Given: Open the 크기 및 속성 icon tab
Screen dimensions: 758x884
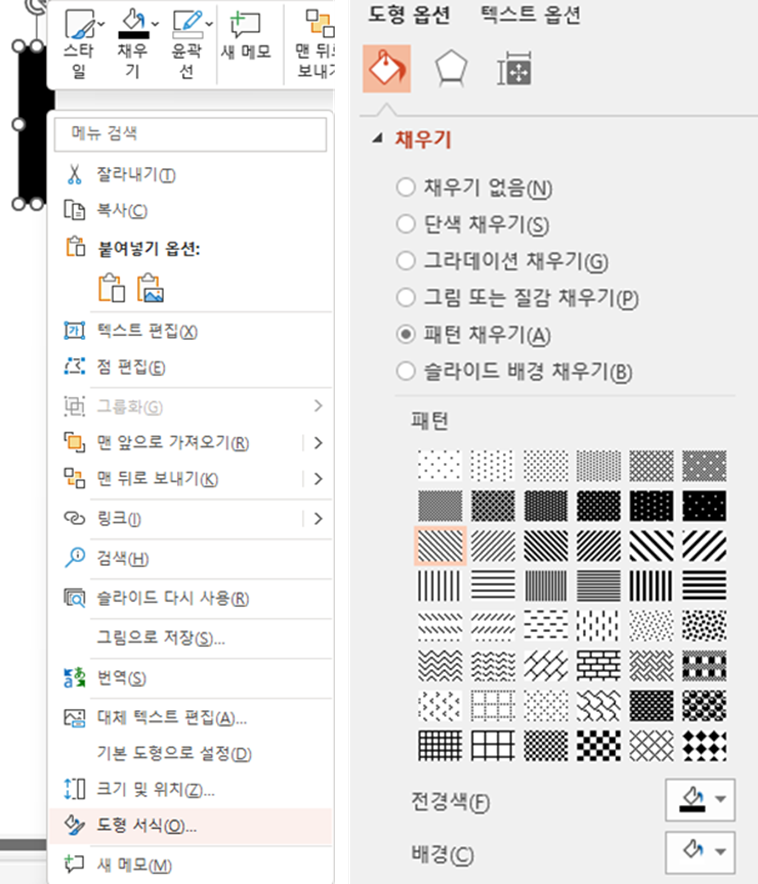Looking at the screenshot, I should (514, 69).
